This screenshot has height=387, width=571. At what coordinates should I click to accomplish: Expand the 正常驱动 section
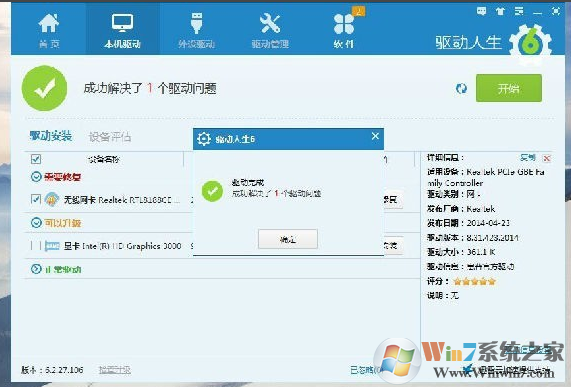click(x=36, y=269)
